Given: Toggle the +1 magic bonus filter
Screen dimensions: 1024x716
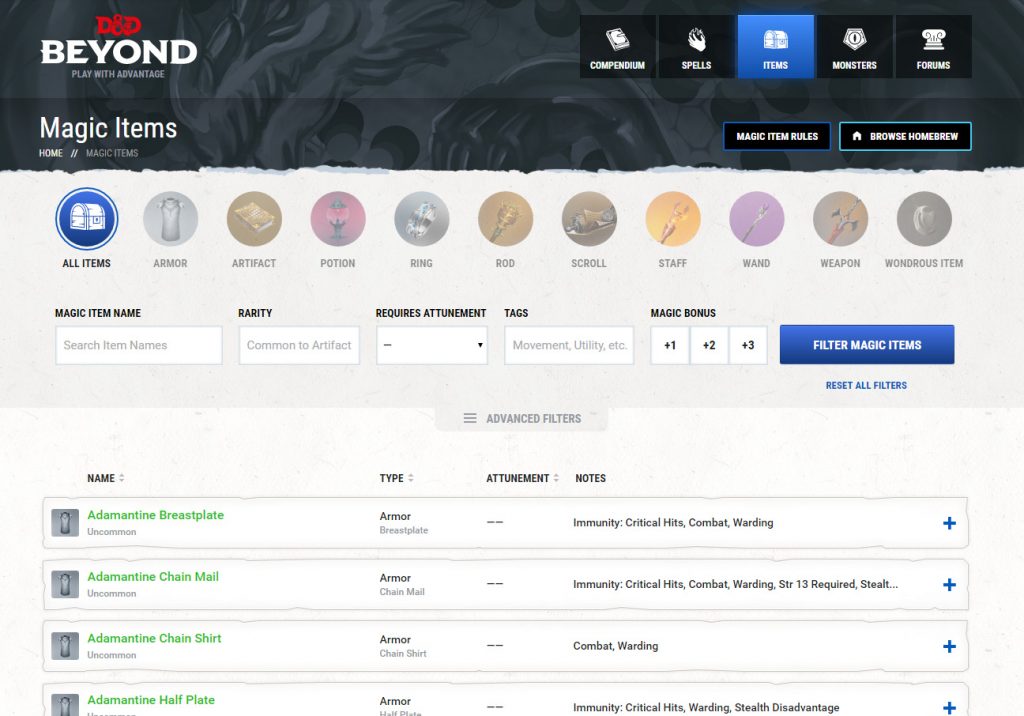Looking at the screenshot, I should pos(670,345).
